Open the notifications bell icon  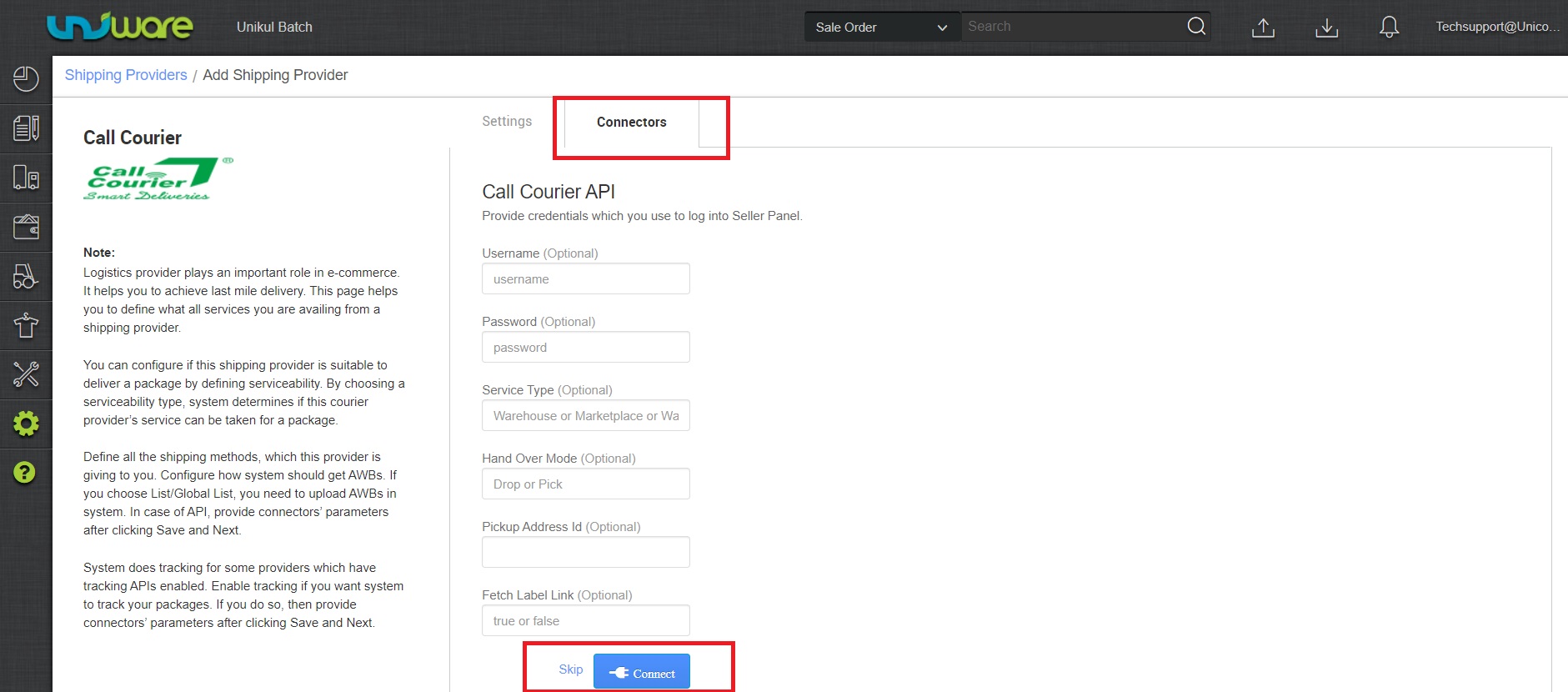coord(1389,28)
